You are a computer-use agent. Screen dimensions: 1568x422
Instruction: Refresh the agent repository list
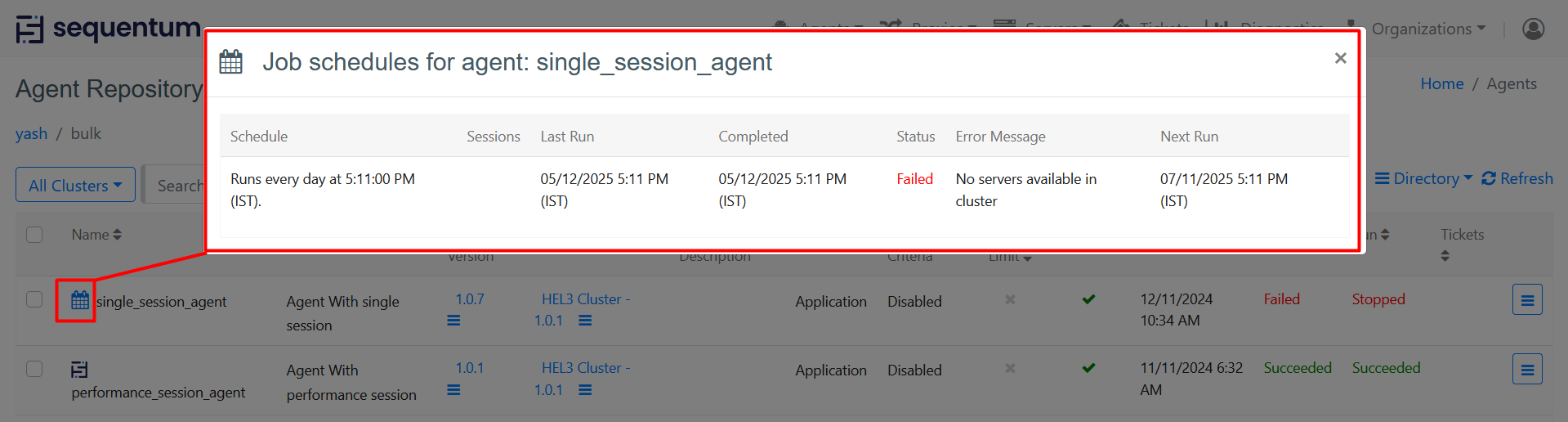1517,178
